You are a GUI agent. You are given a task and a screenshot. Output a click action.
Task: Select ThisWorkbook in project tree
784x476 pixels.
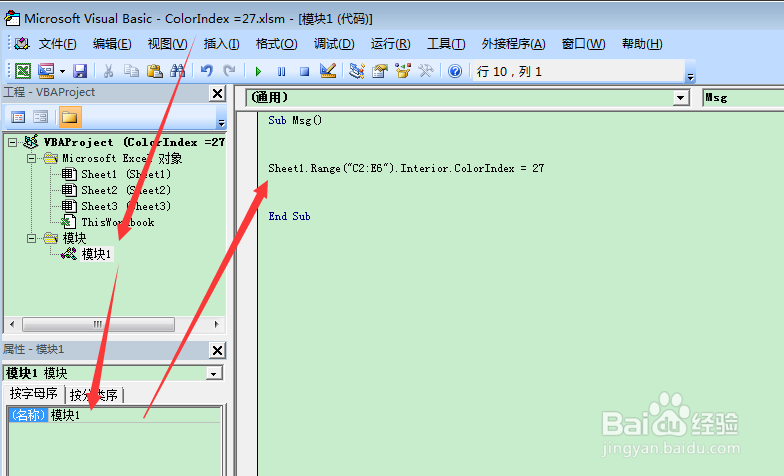[x=118, y=222]
